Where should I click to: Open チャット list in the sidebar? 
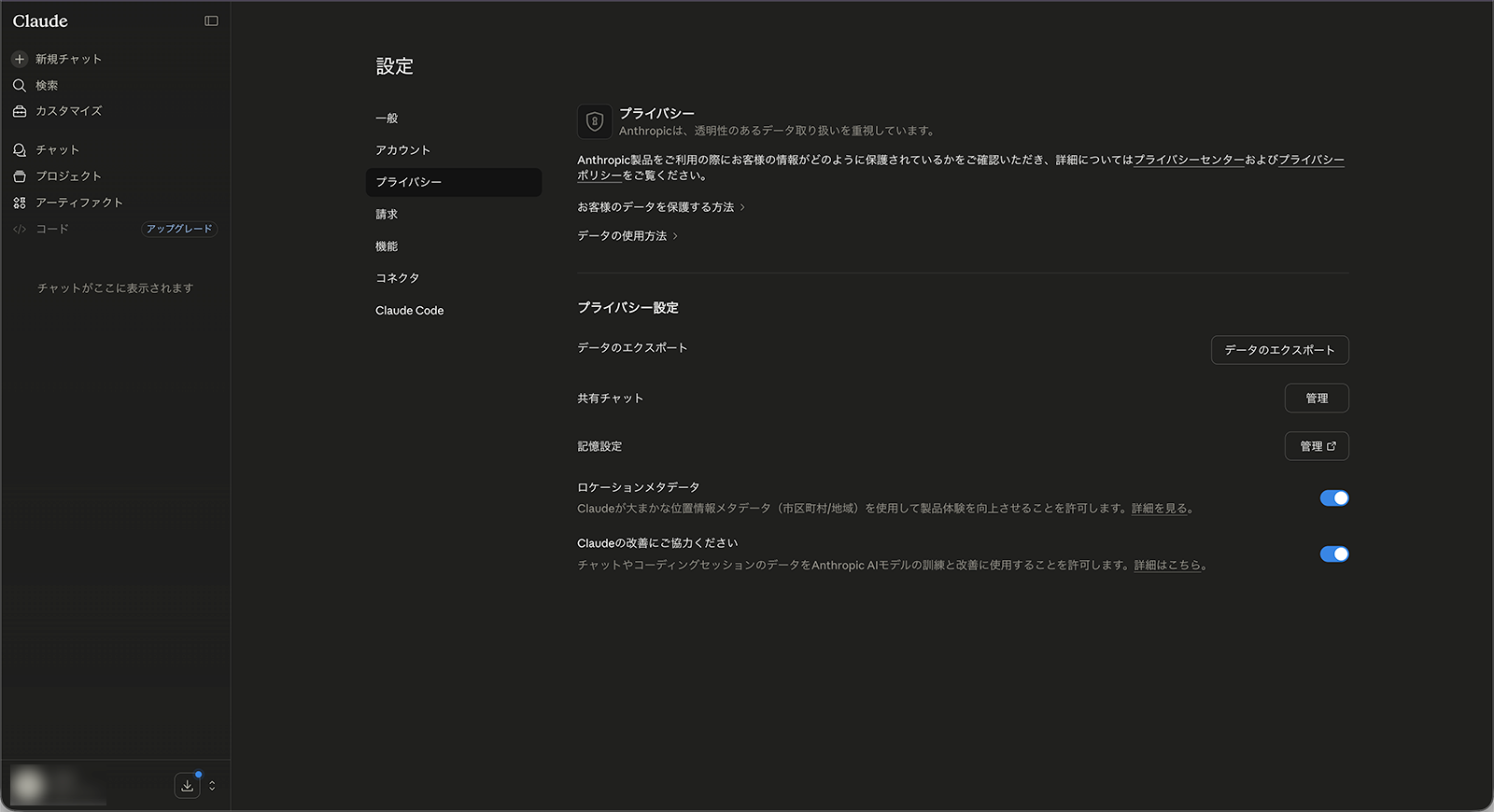click(57, 150)
